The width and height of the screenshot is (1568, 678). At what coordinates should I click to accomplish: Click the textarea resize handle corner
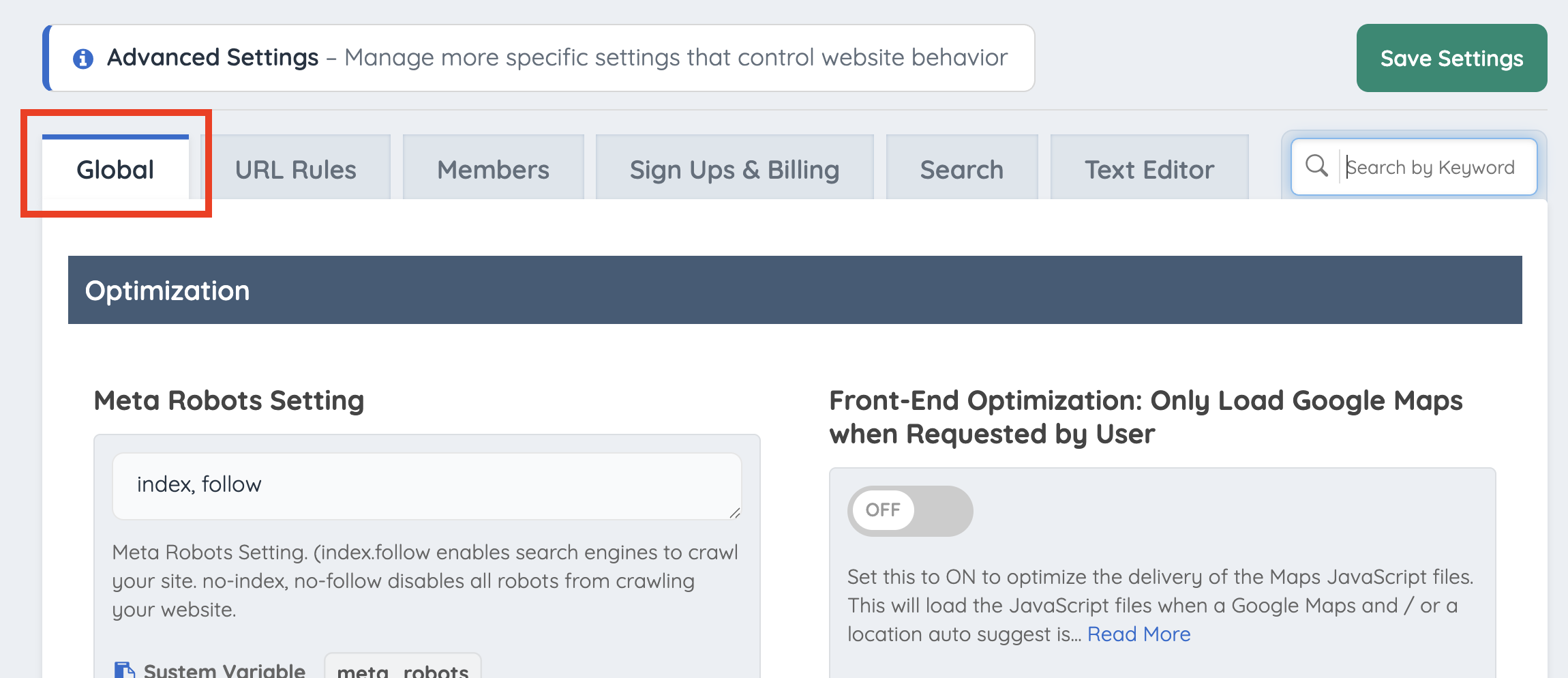point(734,513)
